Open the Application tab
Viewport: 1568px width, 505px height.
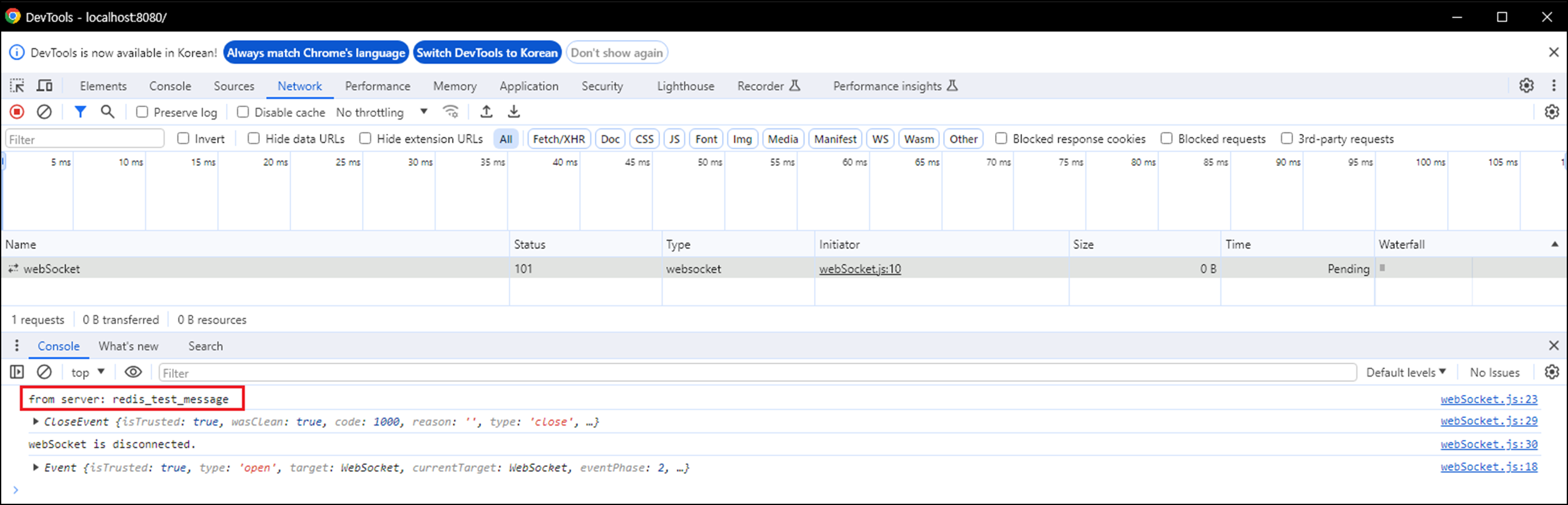point(529,86)
